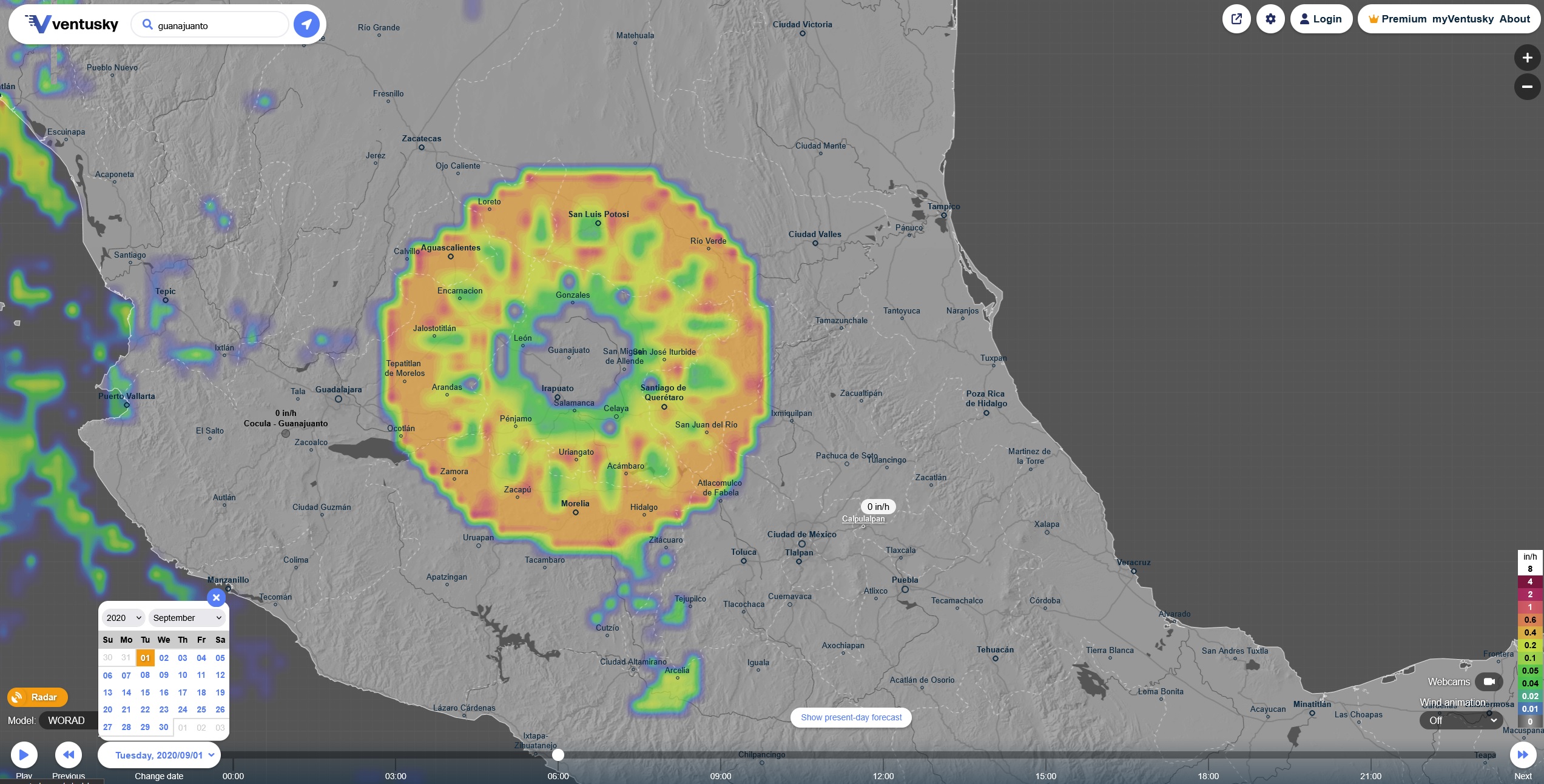Open the Tuesday 2020/09/01 date dropdown

159,756
